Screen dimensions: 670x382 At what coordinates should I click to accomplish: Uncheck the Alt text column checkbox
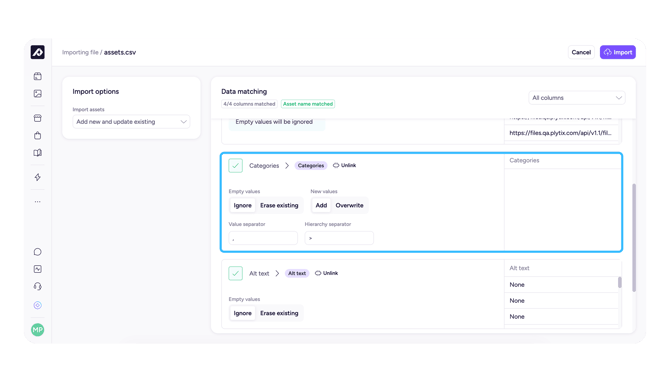tap(235, 273)
